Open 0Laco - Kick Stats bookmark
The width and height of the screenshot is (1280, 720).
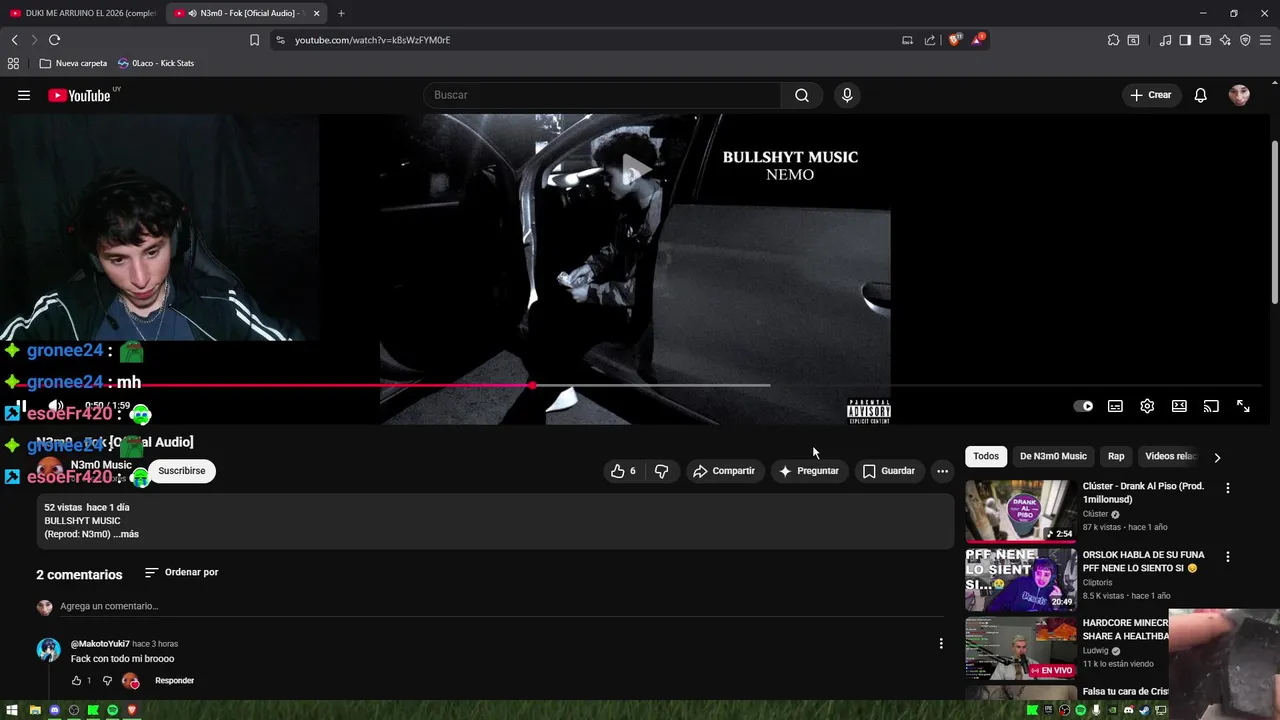point(156,63)
